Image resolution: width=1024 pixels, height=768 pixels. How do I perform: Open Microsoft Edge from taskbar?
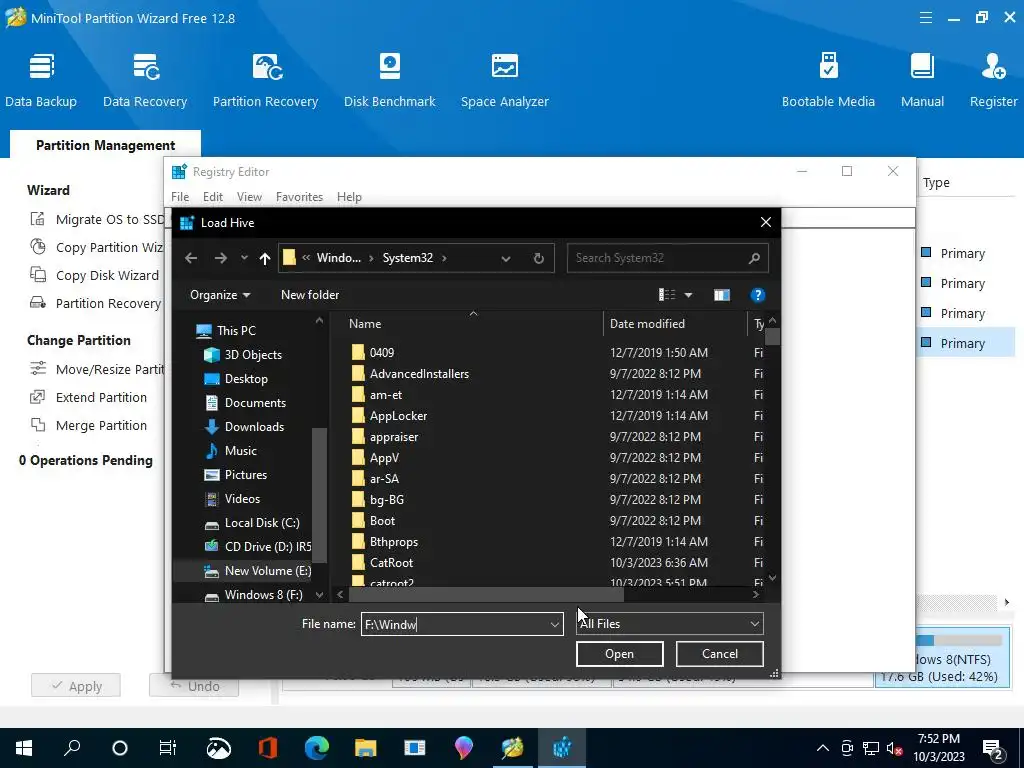pos(317,748)
